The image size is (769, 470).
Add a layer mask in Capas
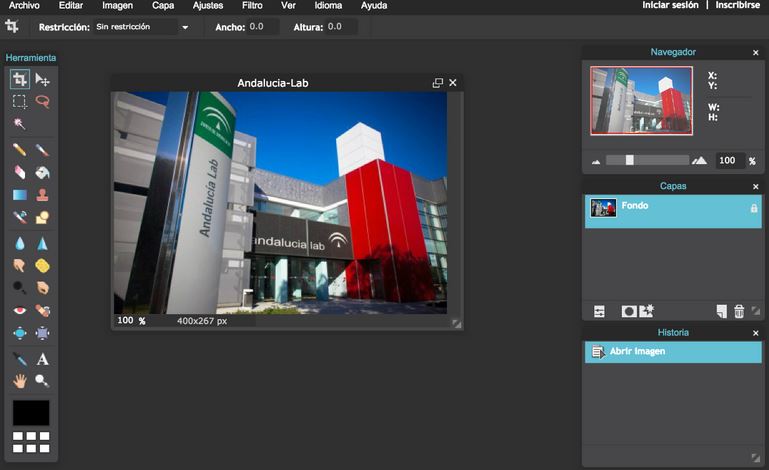629,312
